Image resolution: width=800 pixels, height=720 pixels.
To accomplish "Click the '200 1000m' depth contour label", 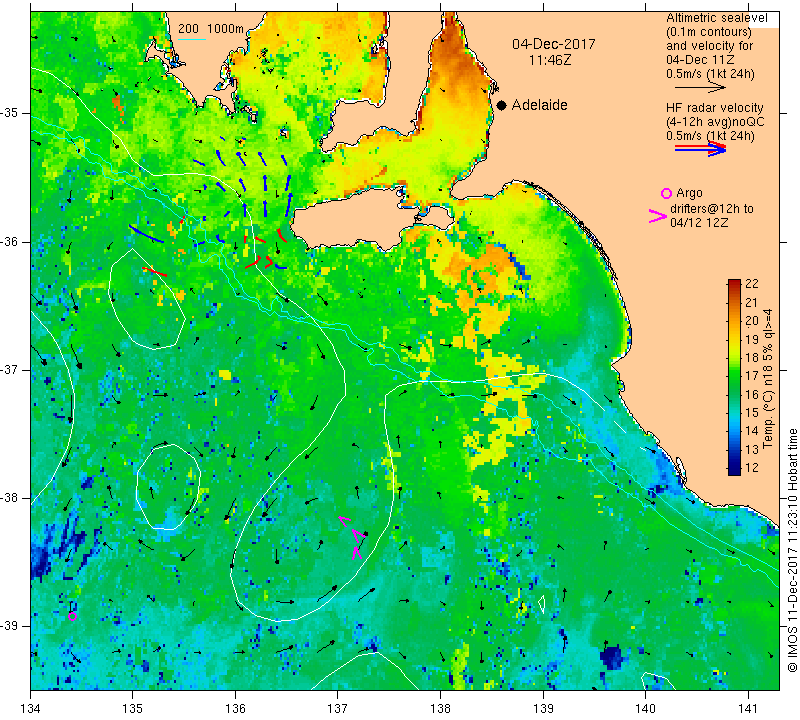I will click(211, 29).
